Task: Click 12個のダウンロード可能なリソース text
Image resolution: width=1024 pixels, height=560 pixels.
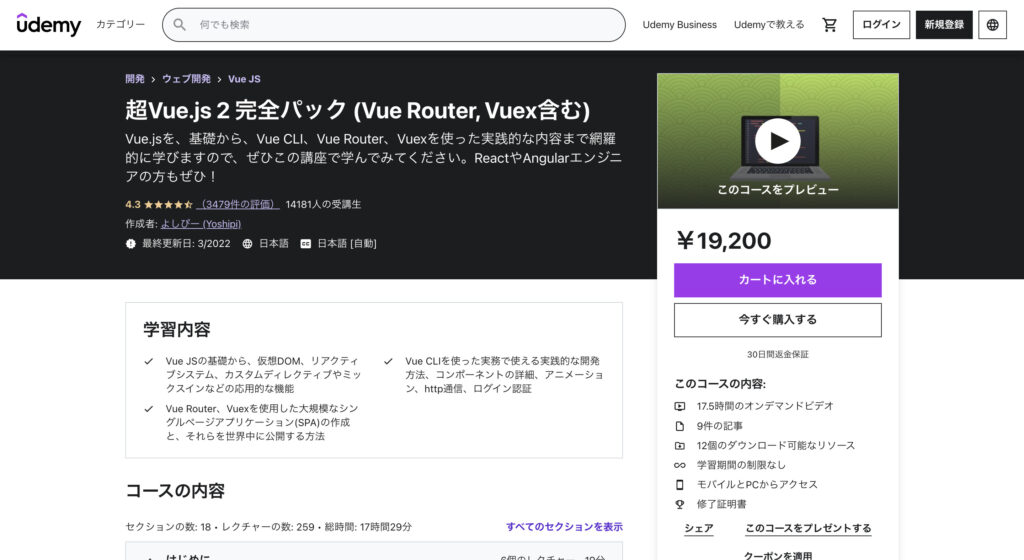Action: [775, 446]
